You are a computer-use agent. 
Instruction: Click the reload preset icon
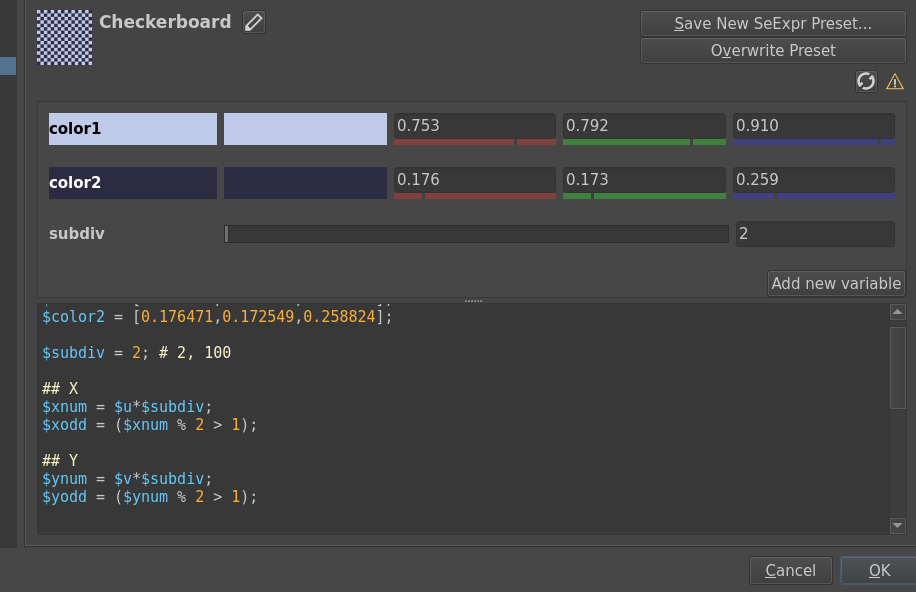coord(866,81)
